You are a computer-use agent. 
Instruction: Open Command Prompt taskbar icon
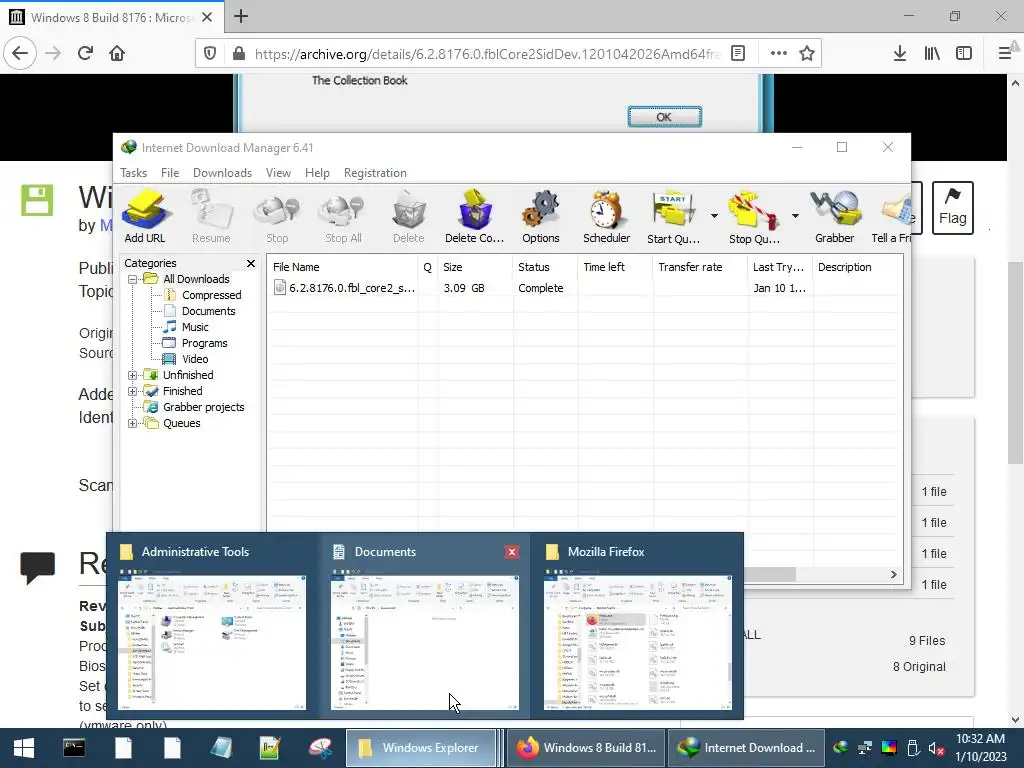click(74, 748)
